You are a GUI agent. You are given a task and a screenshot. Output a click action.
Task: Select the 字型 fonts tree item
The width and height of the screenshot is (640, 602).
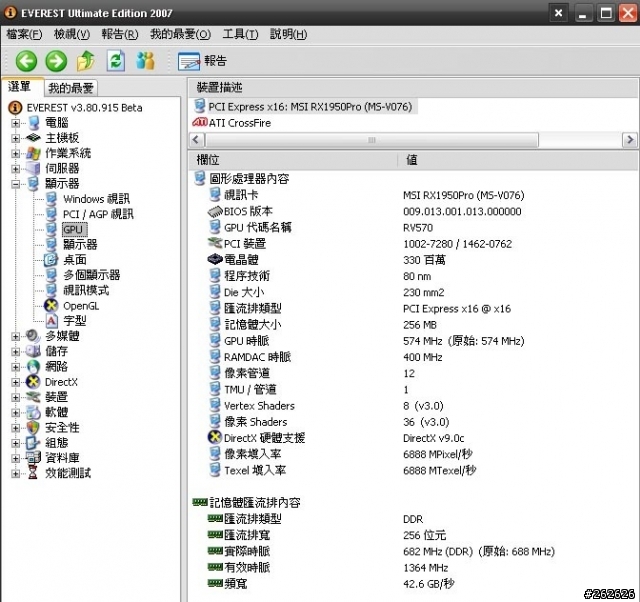click(74, 321)
